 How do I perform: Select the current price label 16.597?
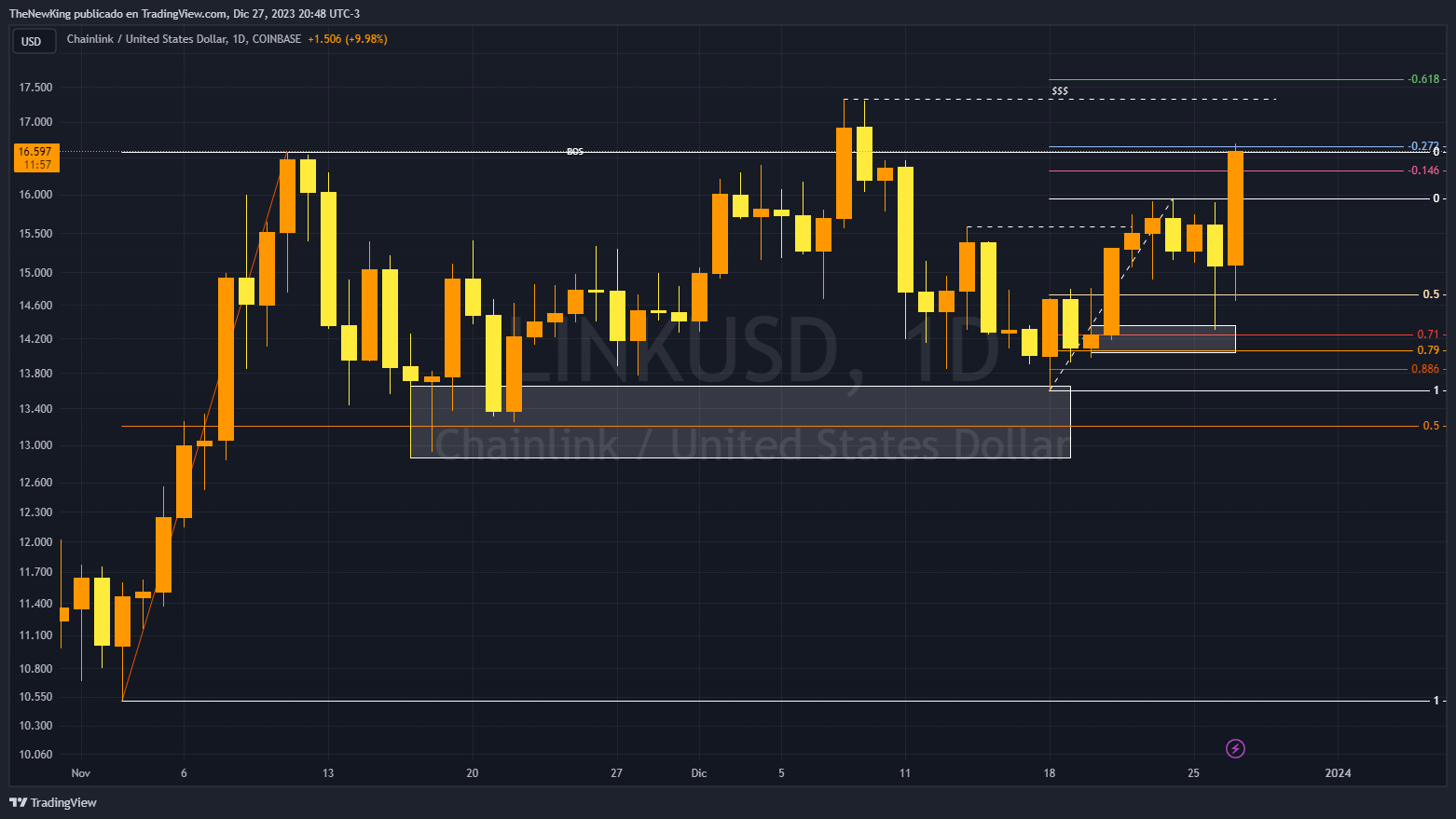point(34,151)
